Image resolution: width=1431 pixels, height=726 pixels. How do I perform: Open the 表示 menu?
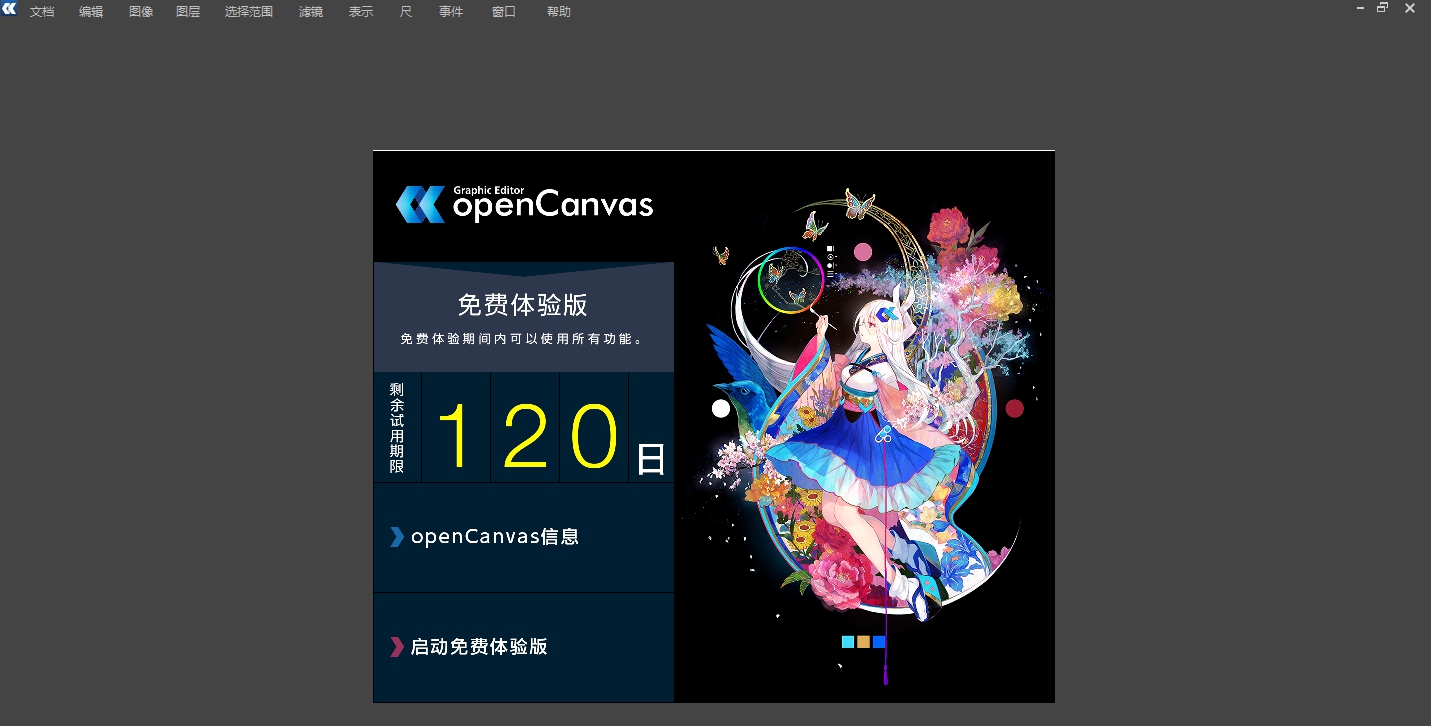pyautogui.click(x=361, y=12)
